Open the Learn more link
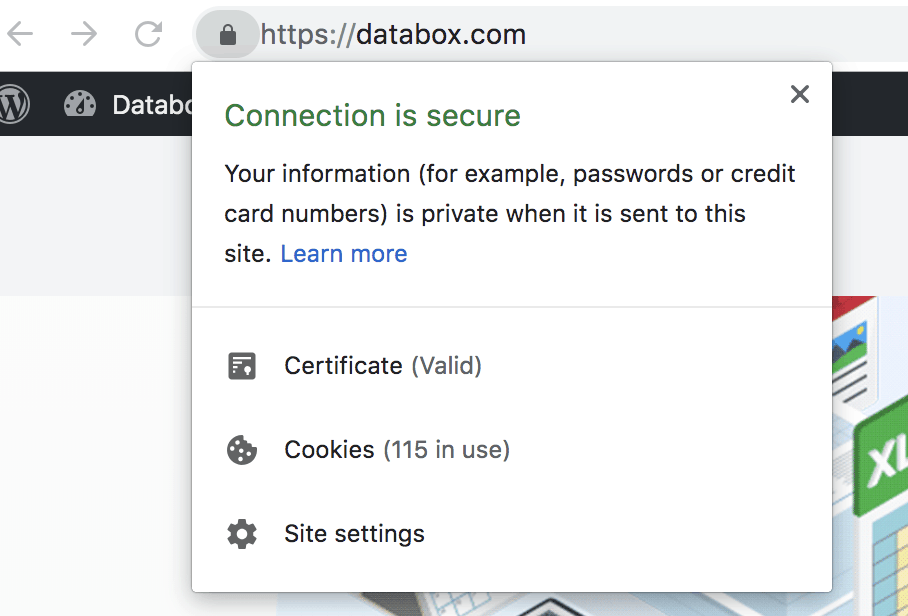 [x=344, y=254]
